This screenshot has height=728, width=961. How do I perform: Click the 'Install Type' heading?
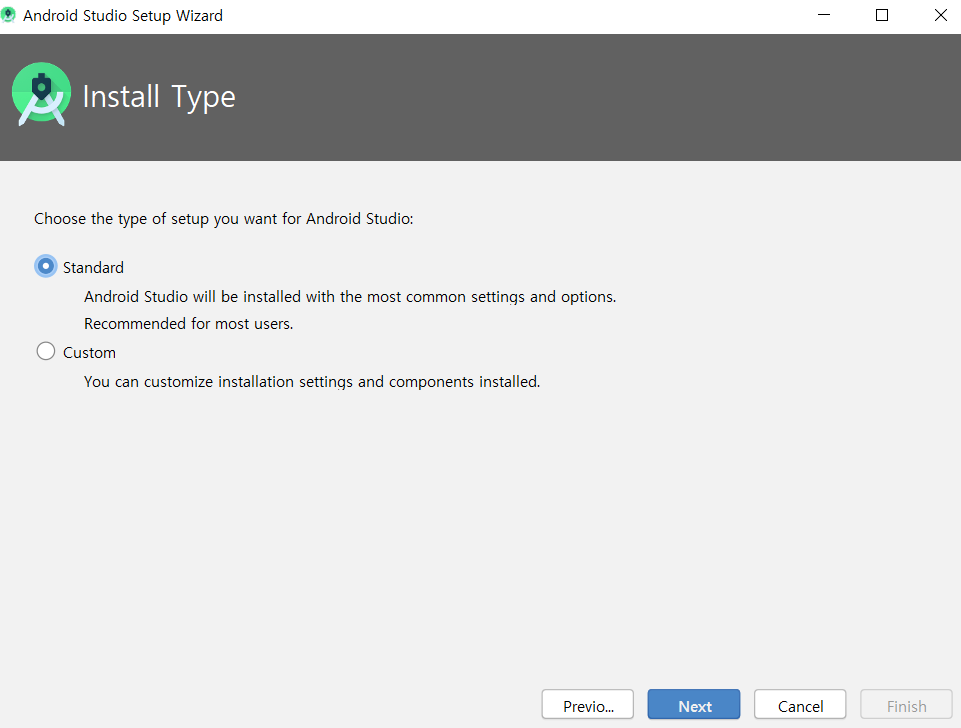pyautogui.click(x=159, y=97)
